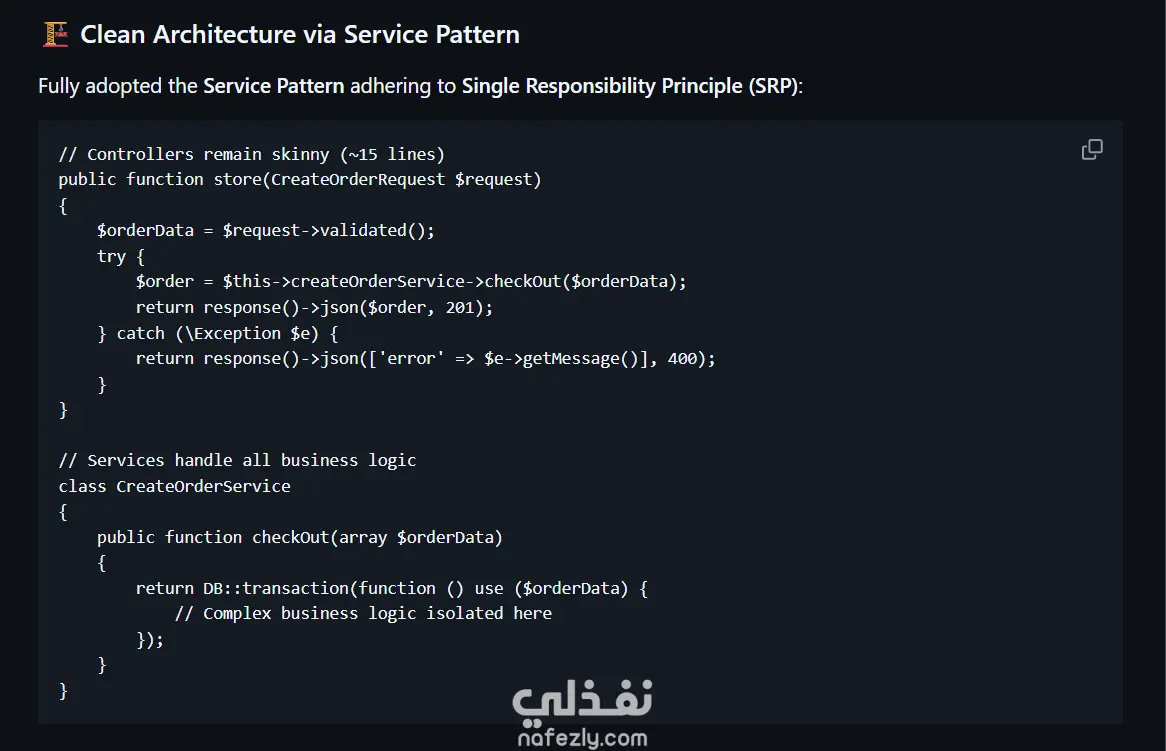Image resolution: width=1166 pixels, height=751 pixels.
Task: Click the Clean Architecture via Service Pattern heading
Action: 299,35
